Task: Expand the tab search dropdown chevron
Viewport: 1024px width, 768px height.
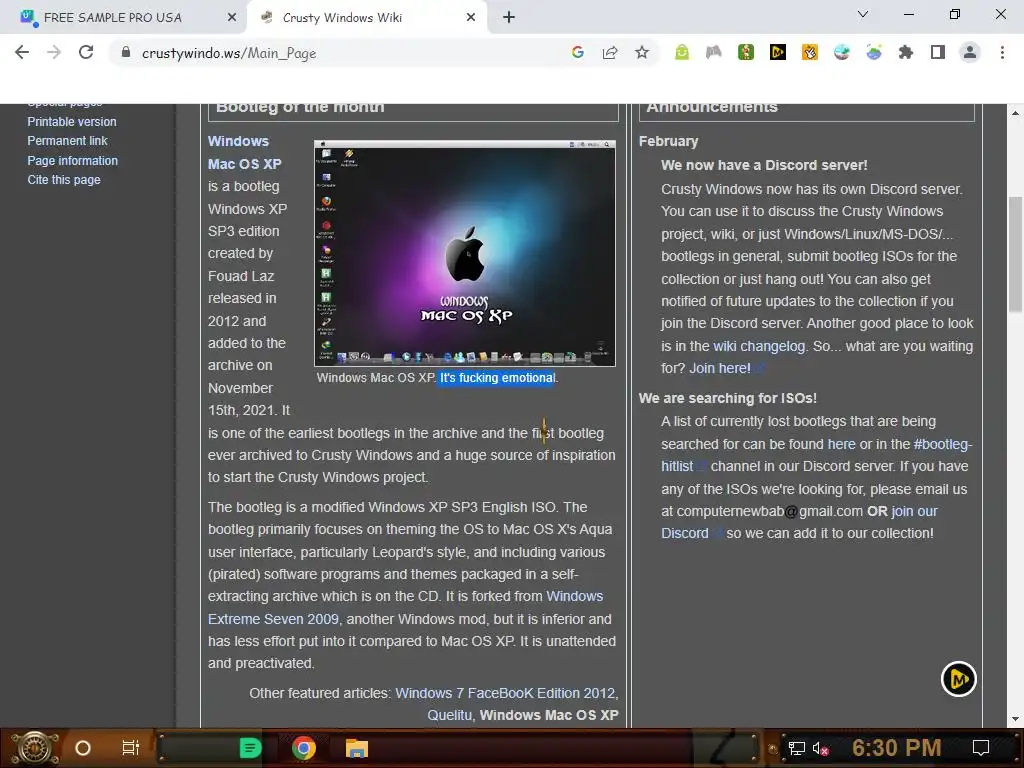Action: [863, 14]
